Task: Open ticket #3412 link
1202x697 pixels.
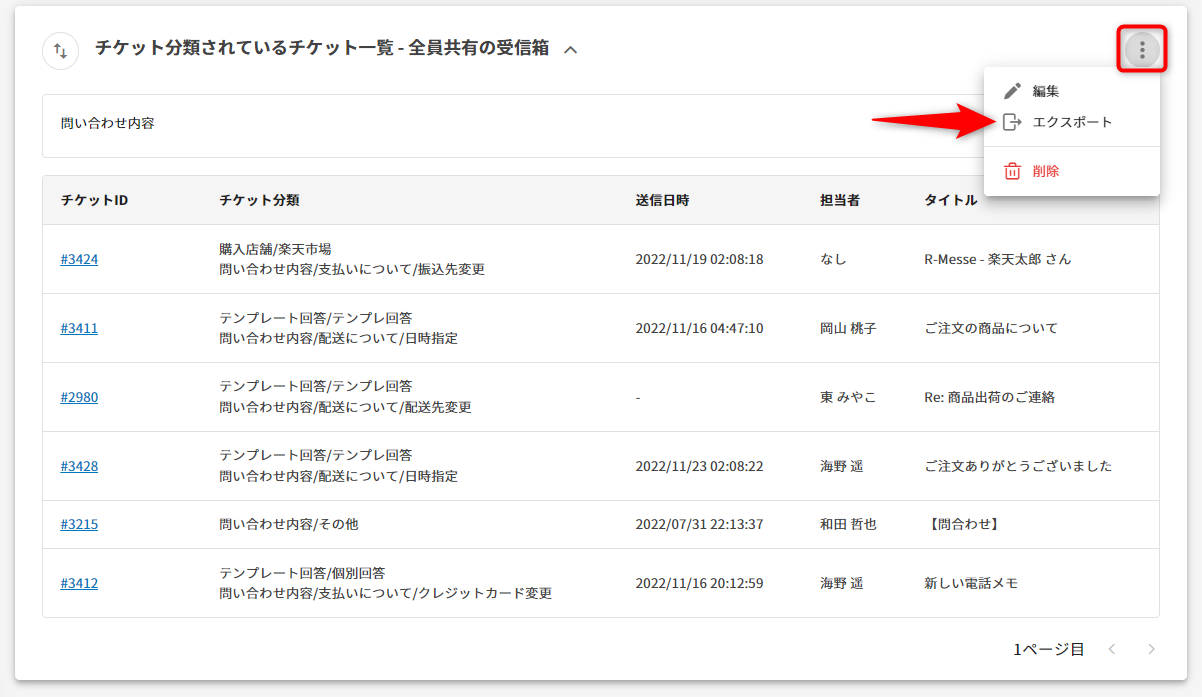Action: click(79, 583)
